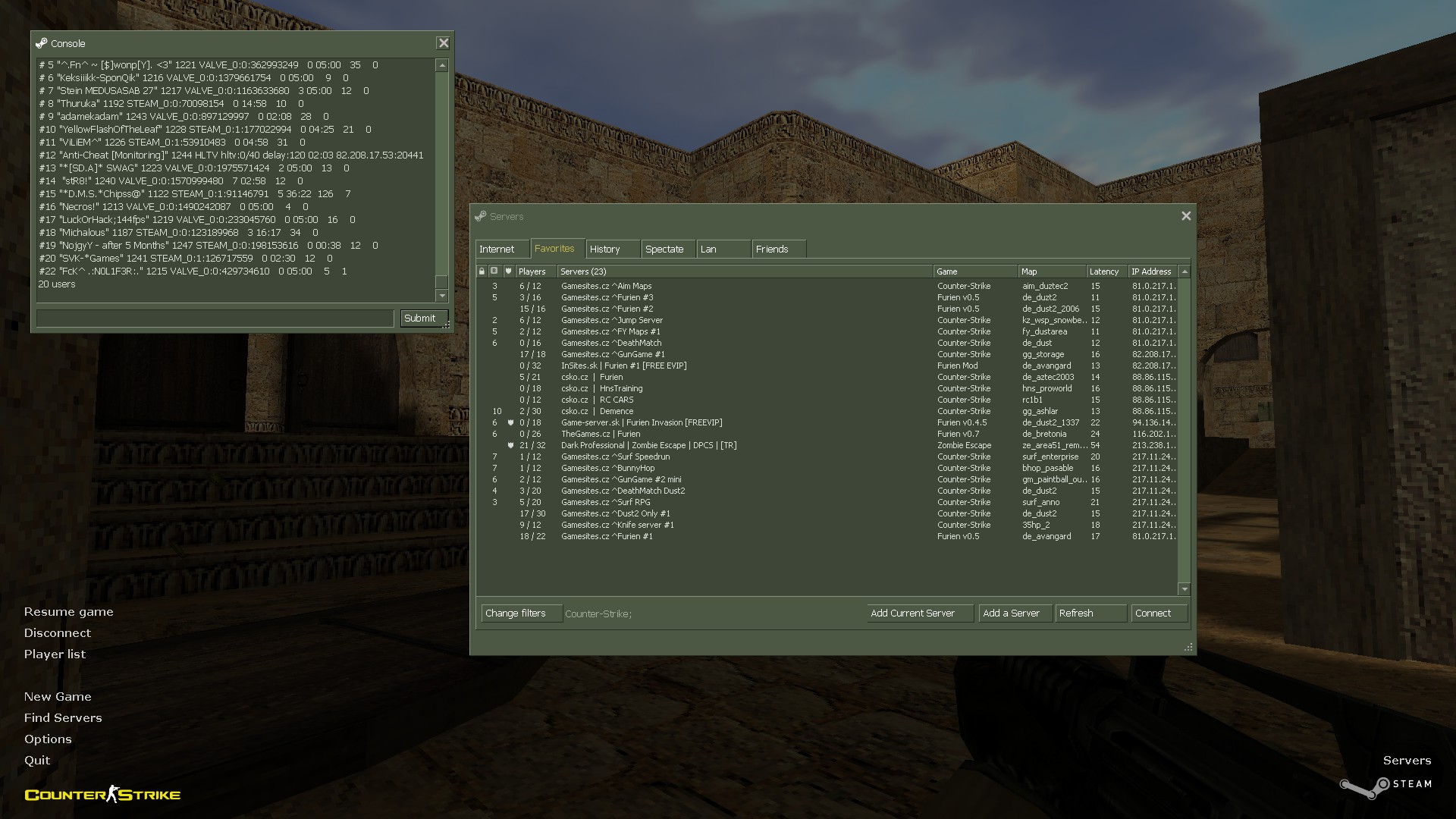
Task: Close the Servers window
Action: (1186, 216)
